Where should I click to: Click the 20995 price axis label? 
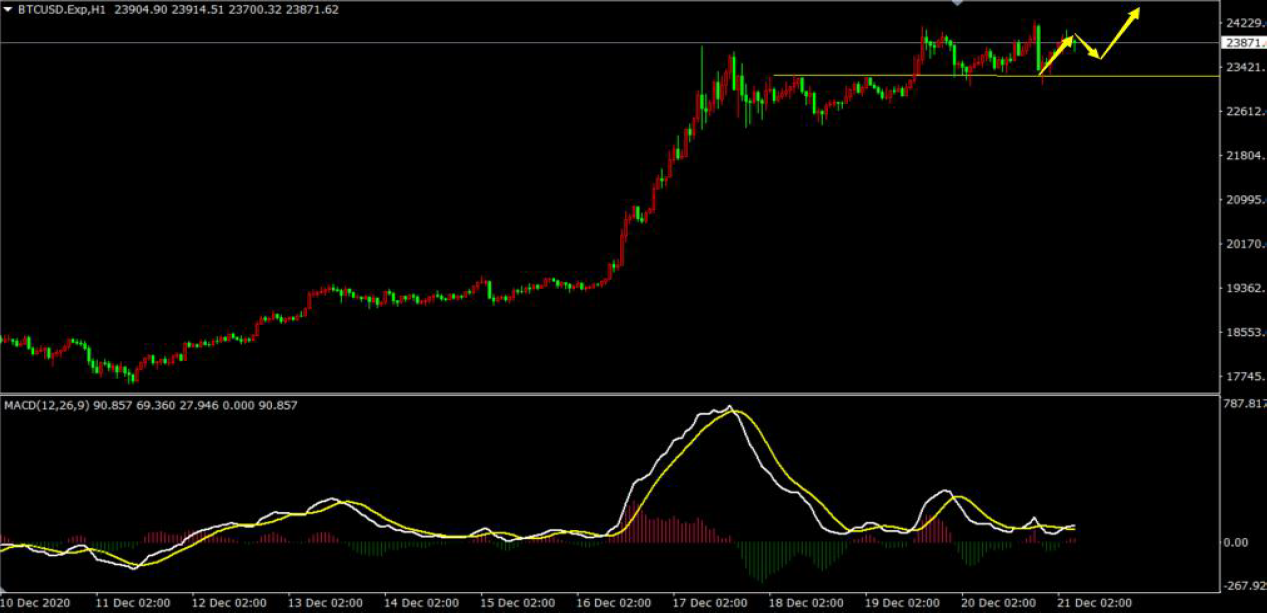click(x=1245, y=201)
